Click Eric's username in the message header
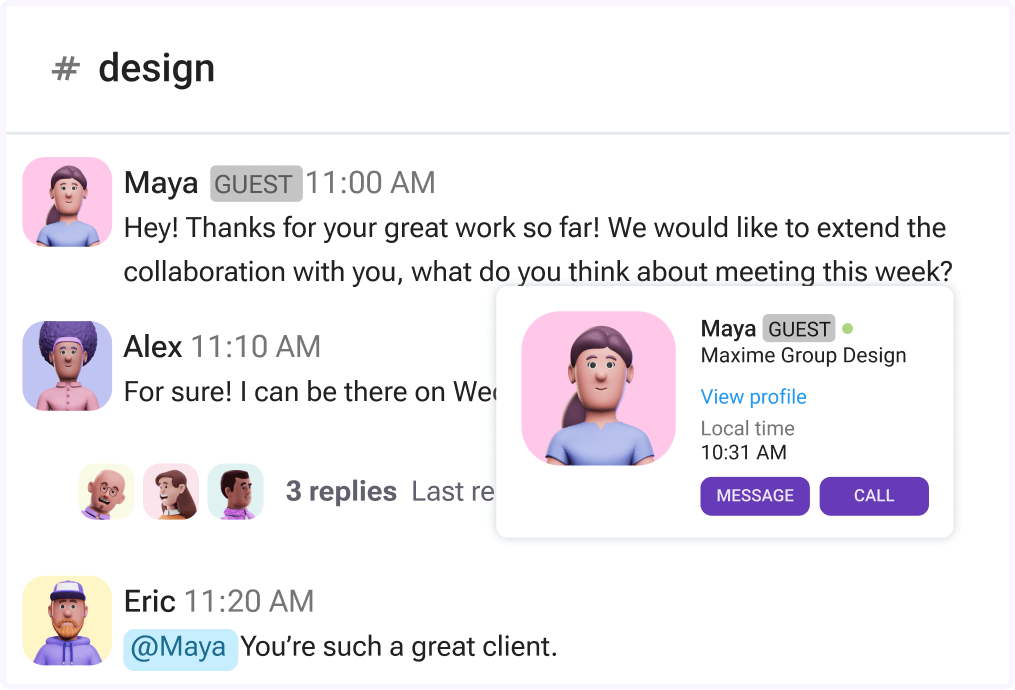This screenshot has height=690, width=1015. pyautogui.click(x=150, y=601)
